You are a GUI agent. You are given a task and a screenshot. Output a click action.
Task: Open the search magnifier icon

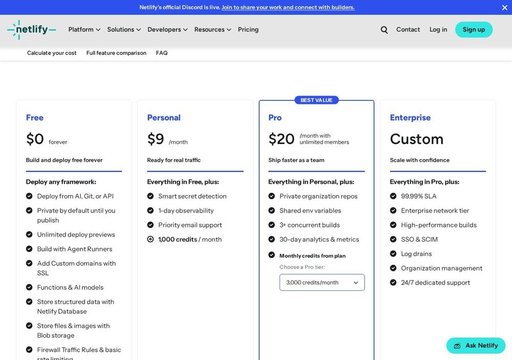click(x=384, y=30)
